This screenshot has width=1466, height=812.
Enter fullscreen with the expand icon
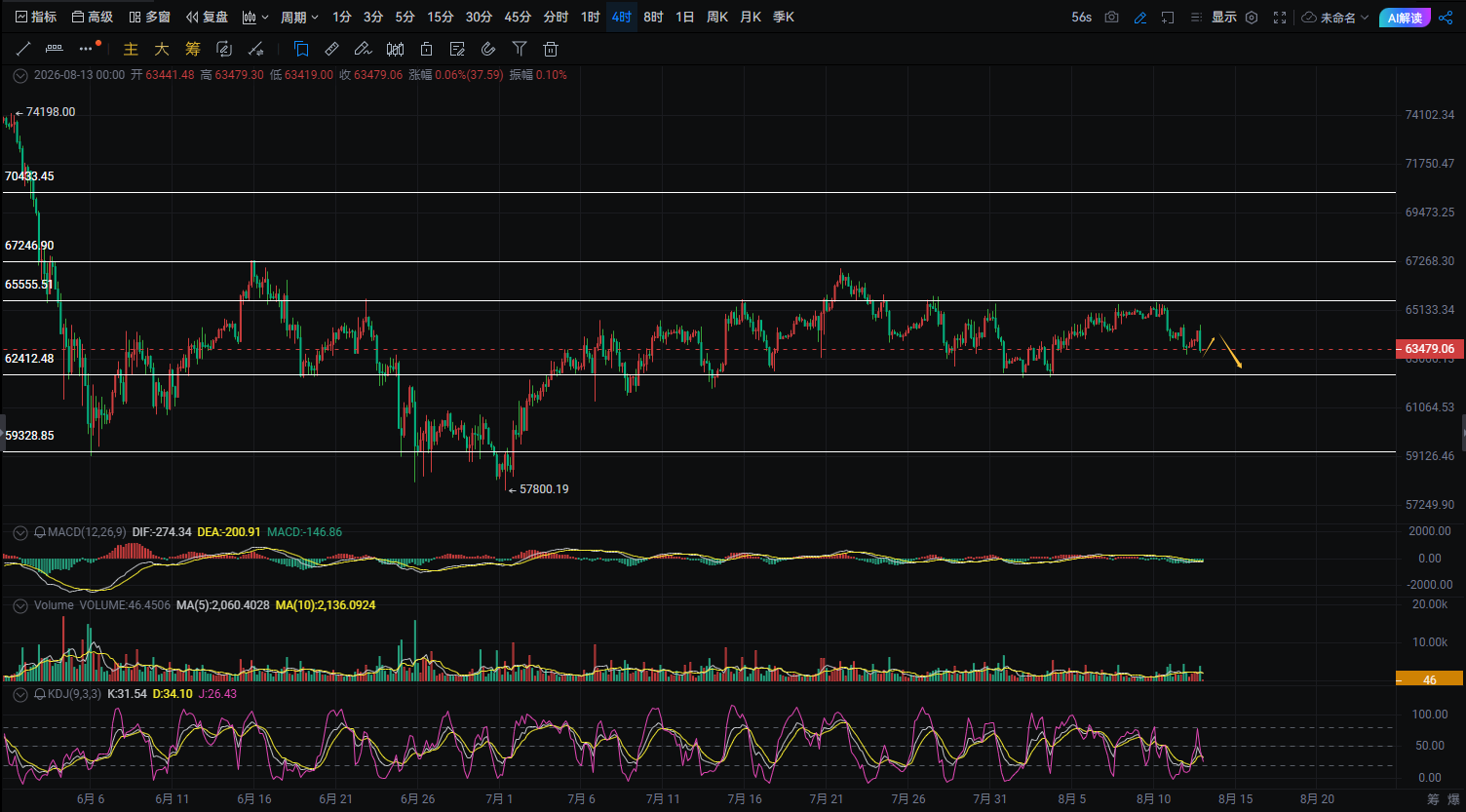pyautogui.click(x=1280, y=18)
